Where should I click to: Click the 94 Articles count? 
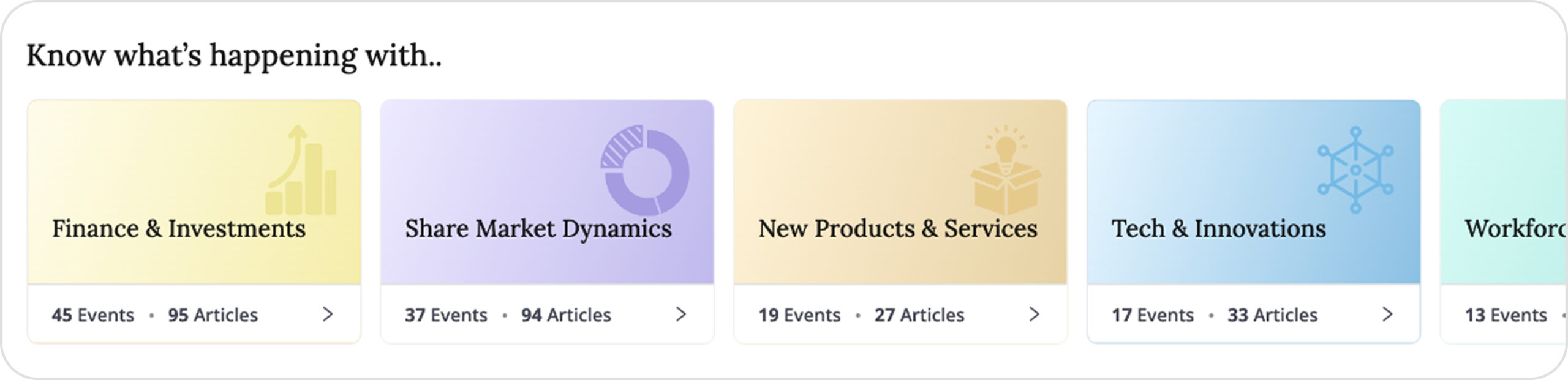click(x=566, y=315)
